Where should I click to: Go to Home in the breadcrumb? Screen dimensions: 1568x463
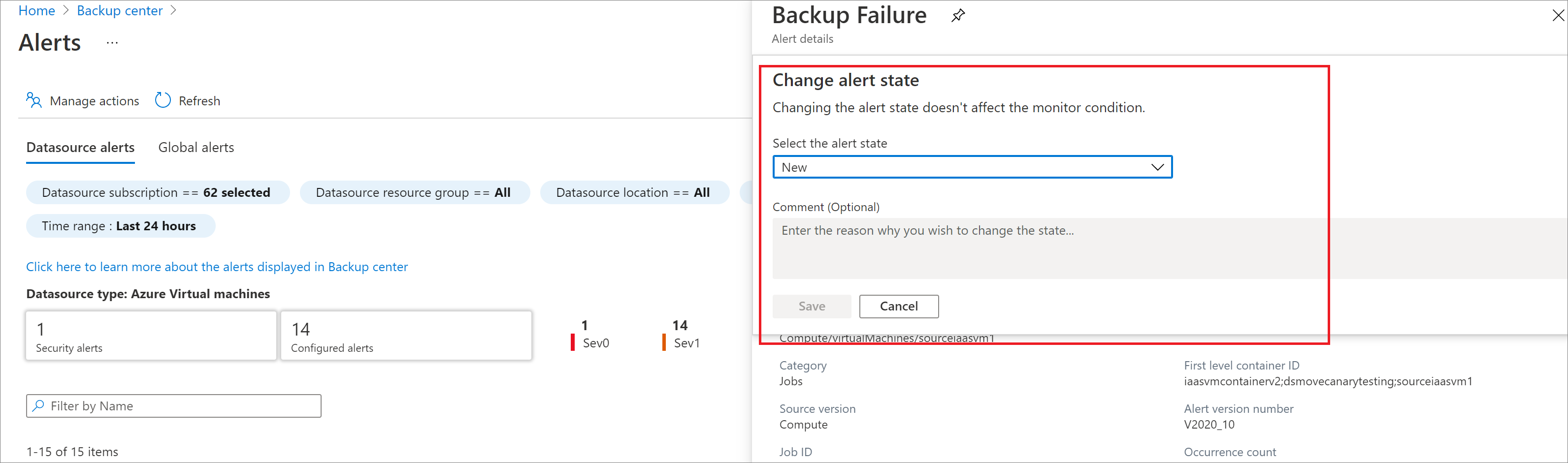36,11
